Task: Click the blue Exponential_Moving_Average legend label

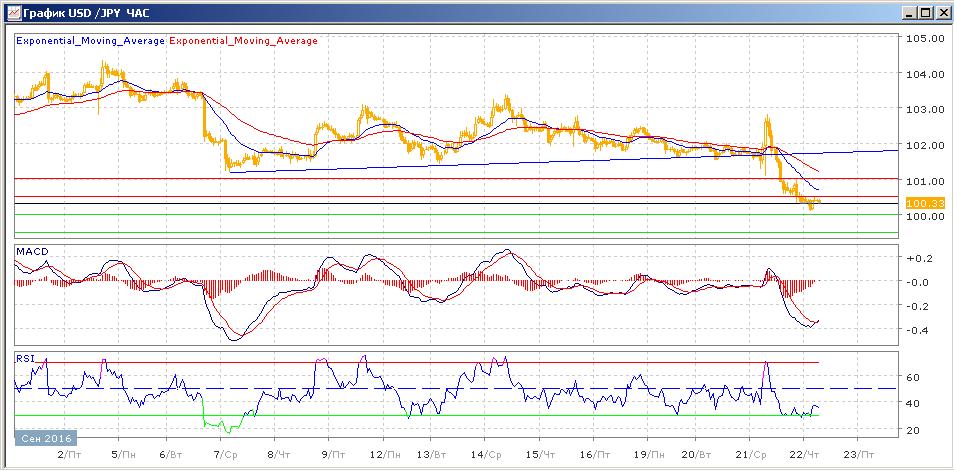Action: coord(90,41)
